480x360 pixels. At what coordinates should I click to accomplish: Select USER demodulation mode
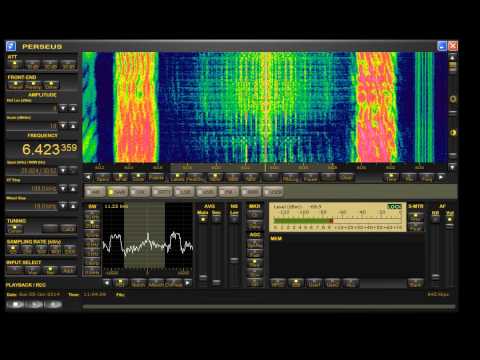click(273, 192)
